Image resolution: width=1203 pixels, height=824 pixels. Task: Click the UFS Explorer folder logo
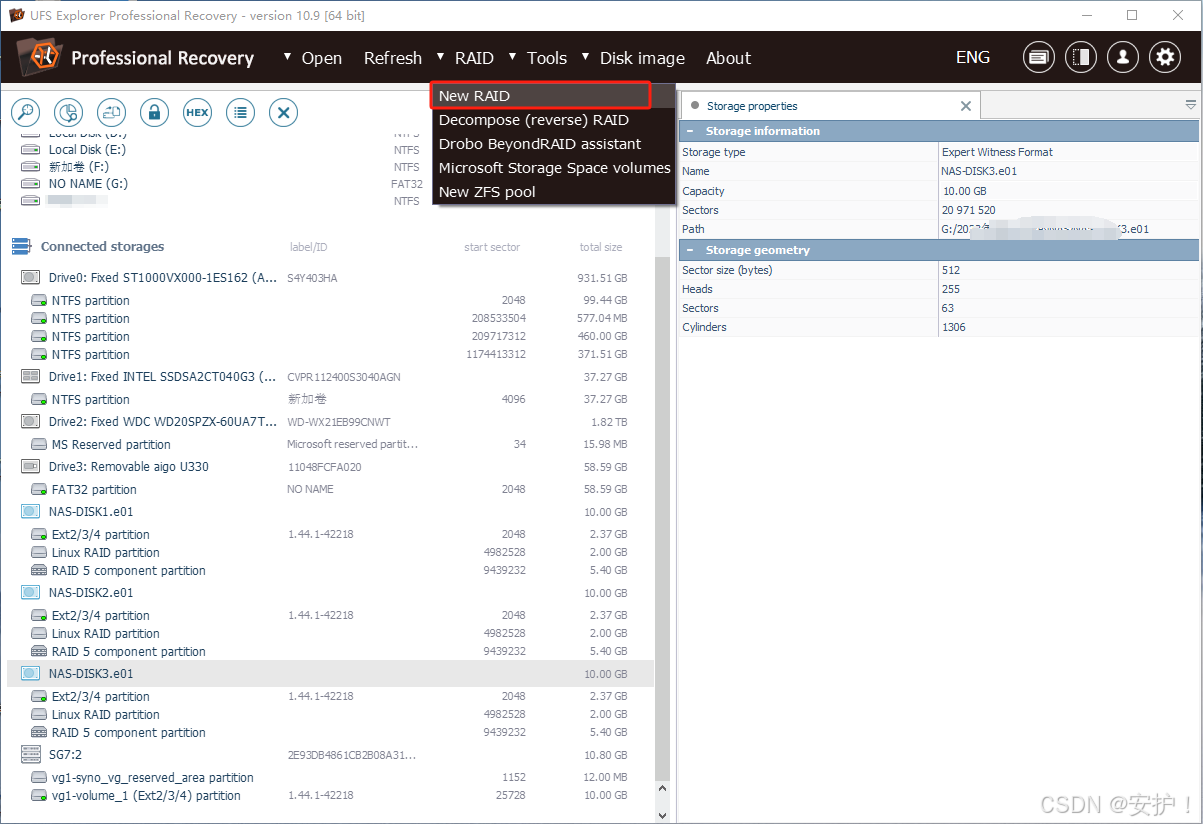40,56
